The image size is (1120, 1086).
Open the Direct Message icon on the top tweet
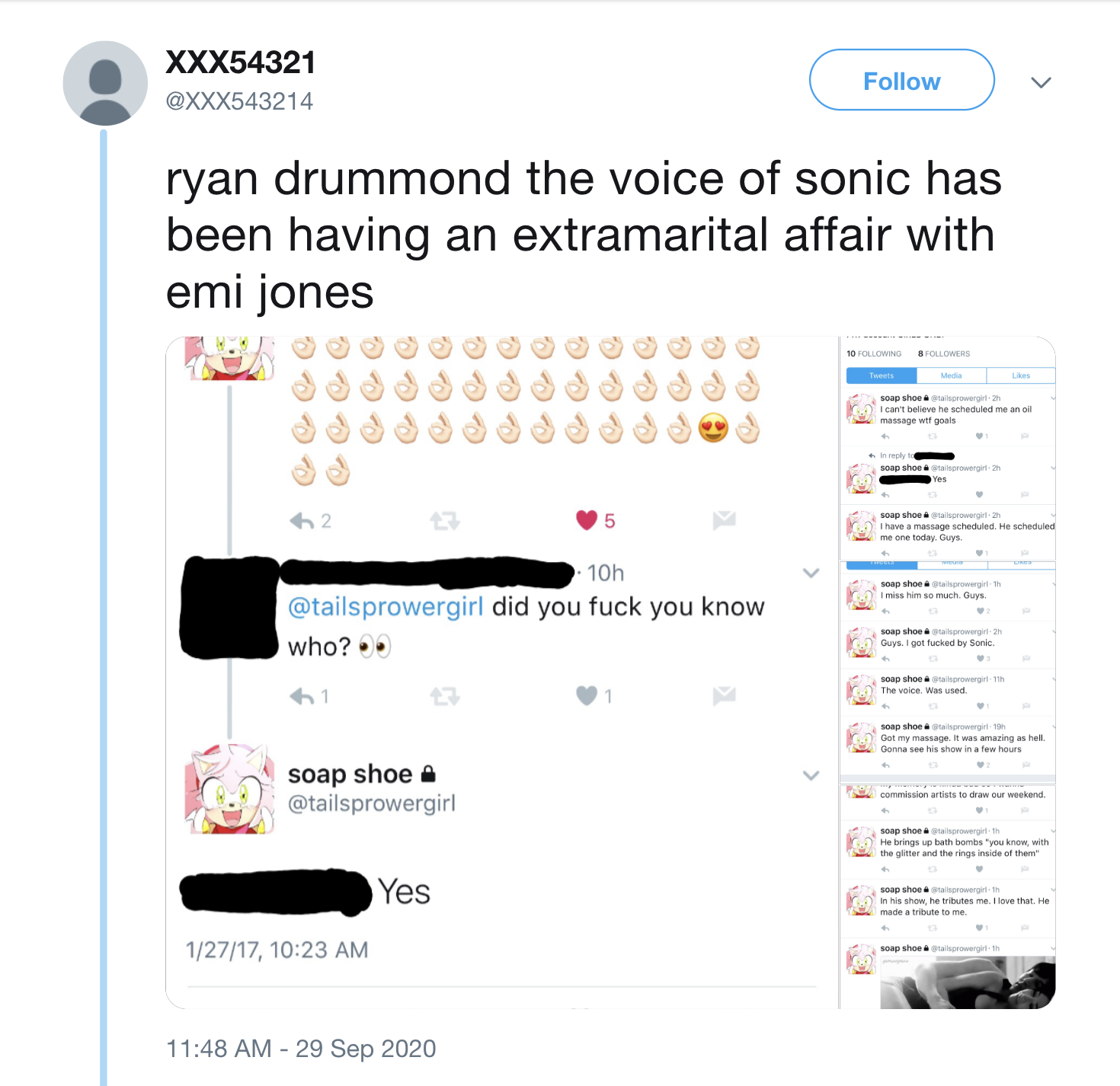(722, 521)
